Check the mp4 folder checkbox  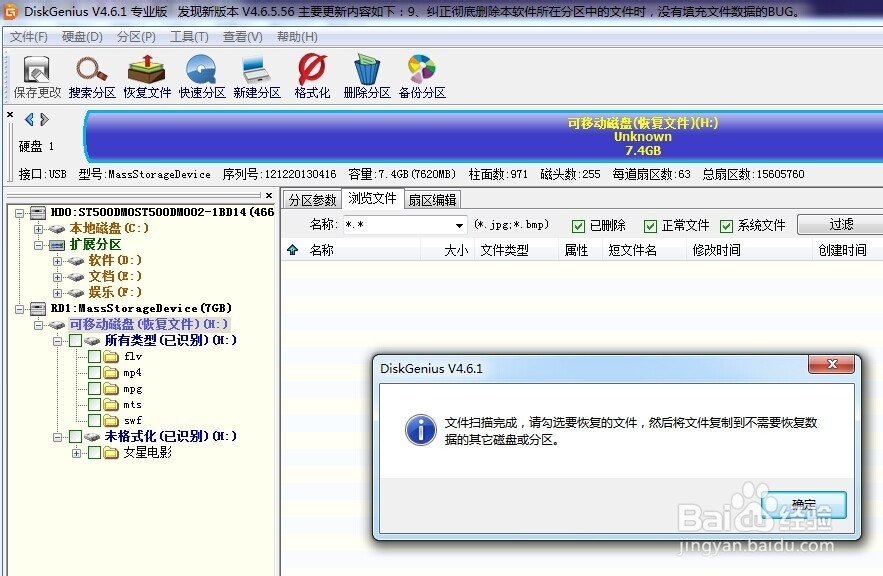point(95,373)
